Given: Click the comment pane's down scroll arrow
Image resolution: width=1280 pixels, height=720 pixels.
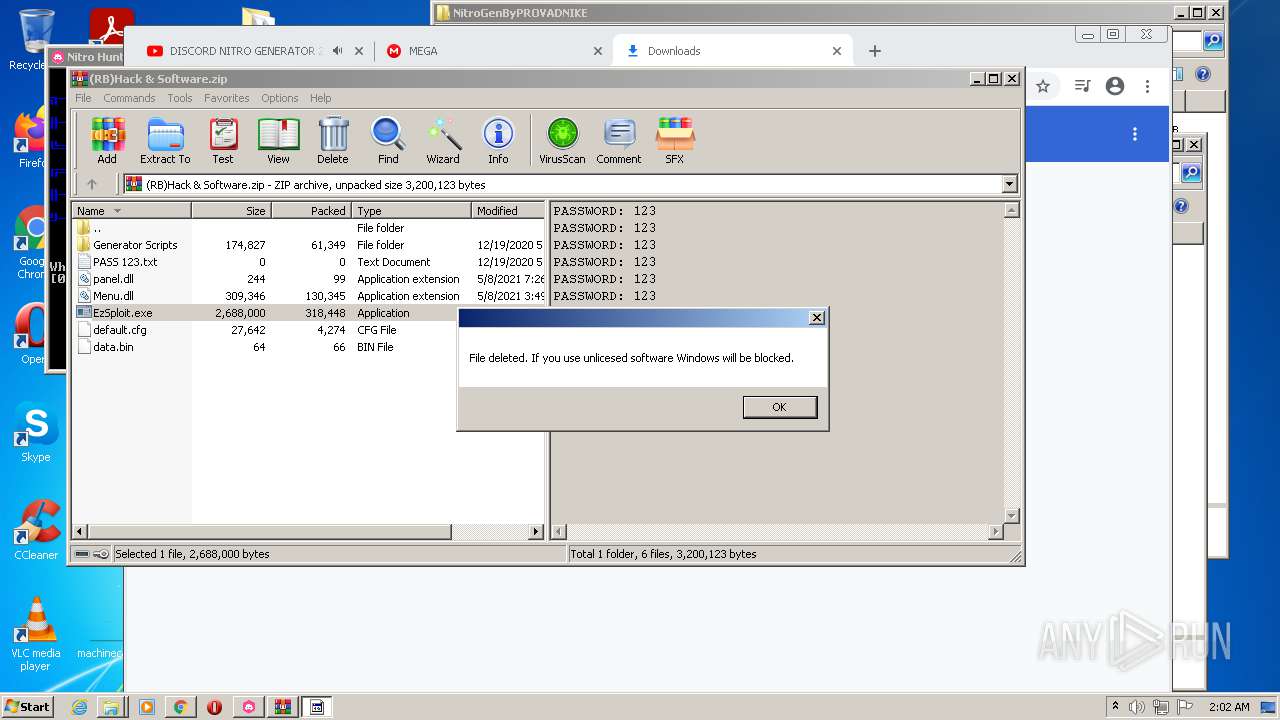Looking at the screenshot, I should [x=1011, y=516].
